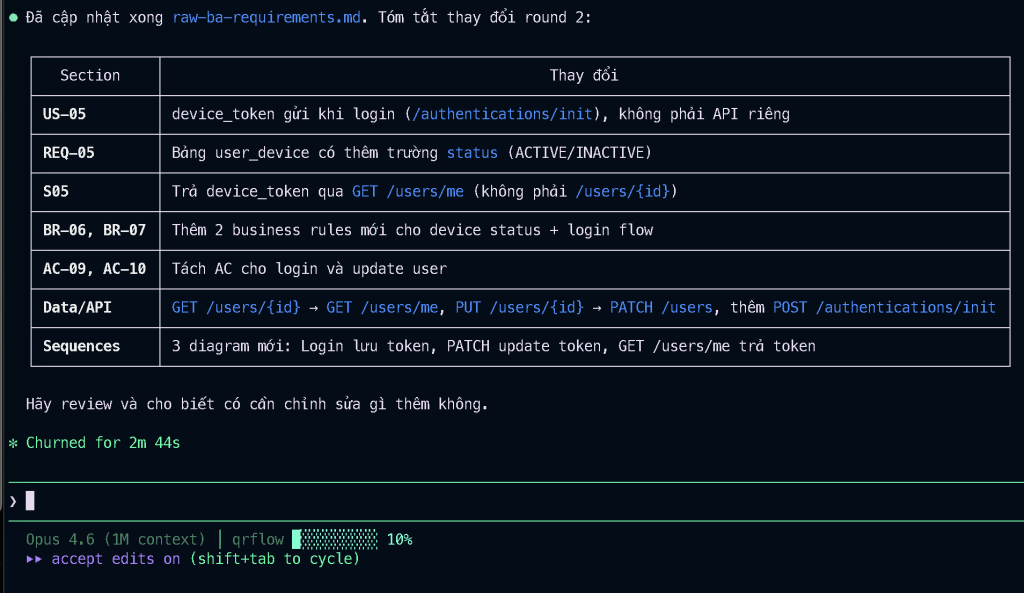Toggle the accept edits on mode

116,559
